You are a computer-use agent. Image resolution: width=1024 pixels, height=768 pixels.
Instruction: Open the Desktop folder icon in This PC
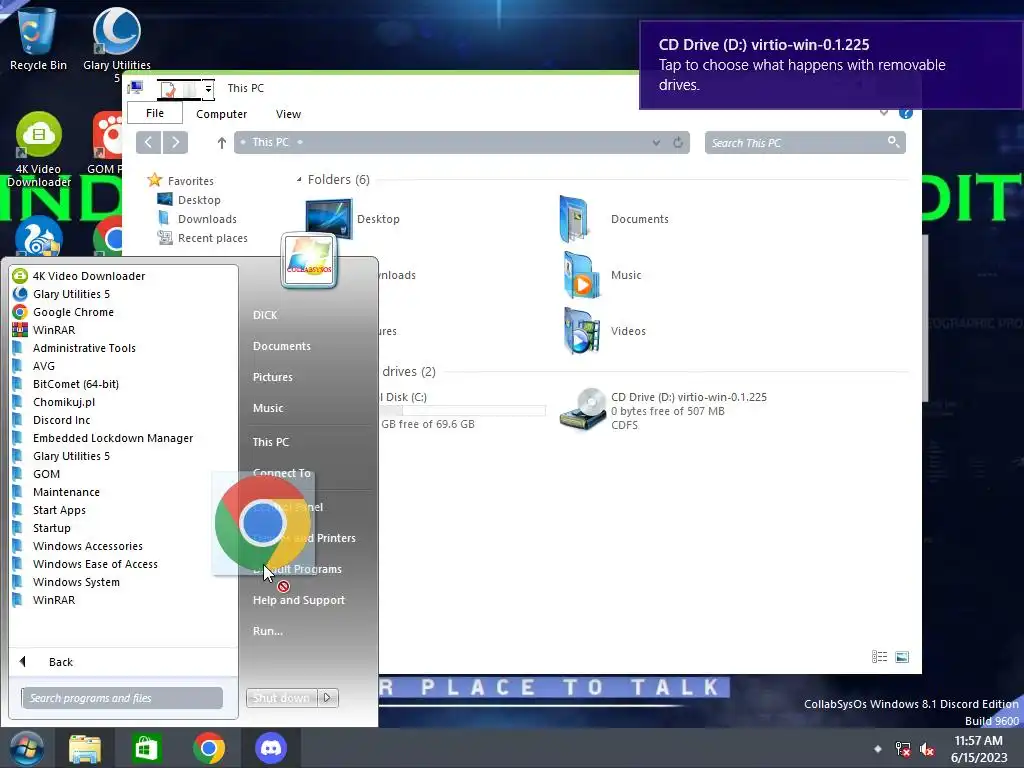tap(328, 218)
